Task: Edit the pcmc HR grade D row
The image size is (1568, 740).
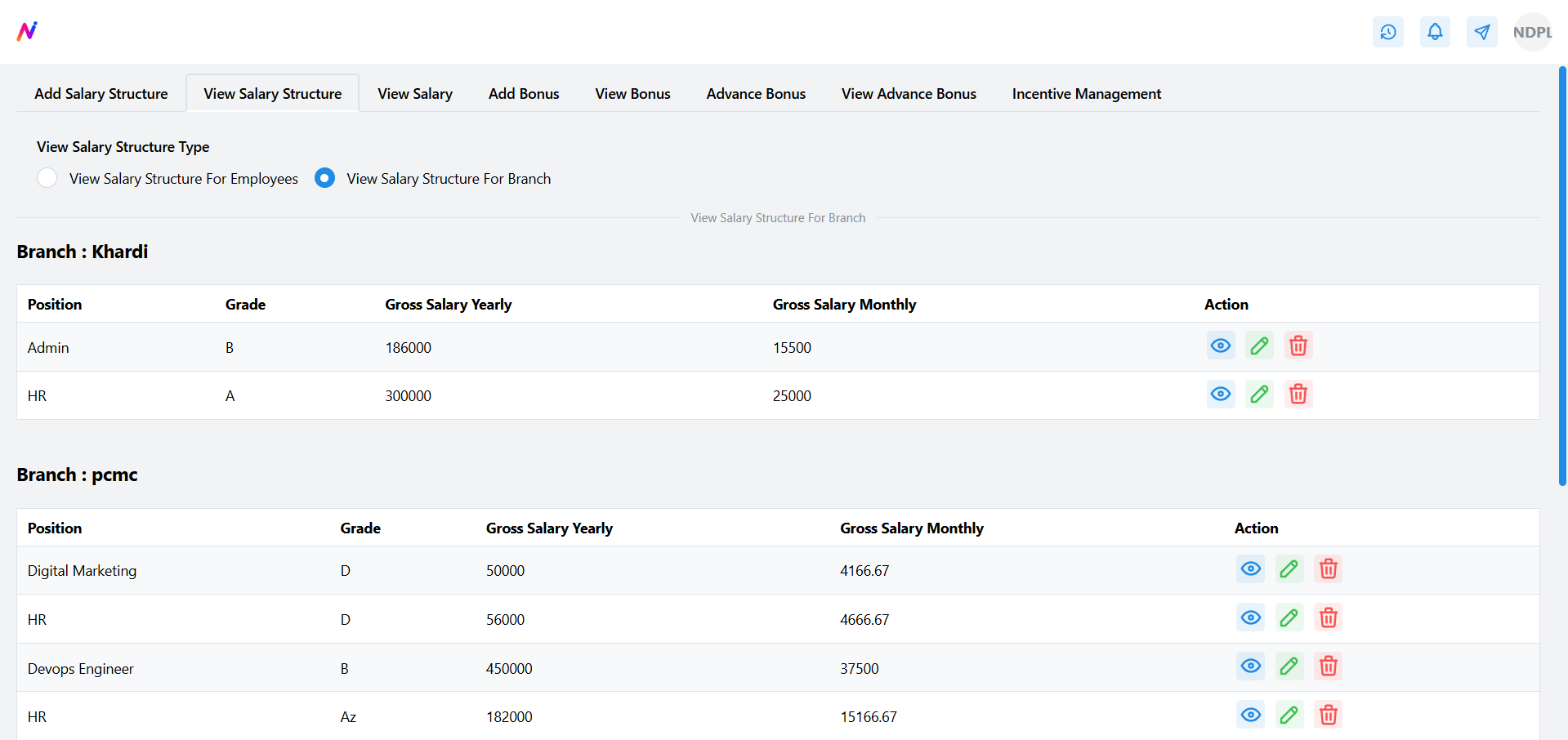Action: 1289,617
